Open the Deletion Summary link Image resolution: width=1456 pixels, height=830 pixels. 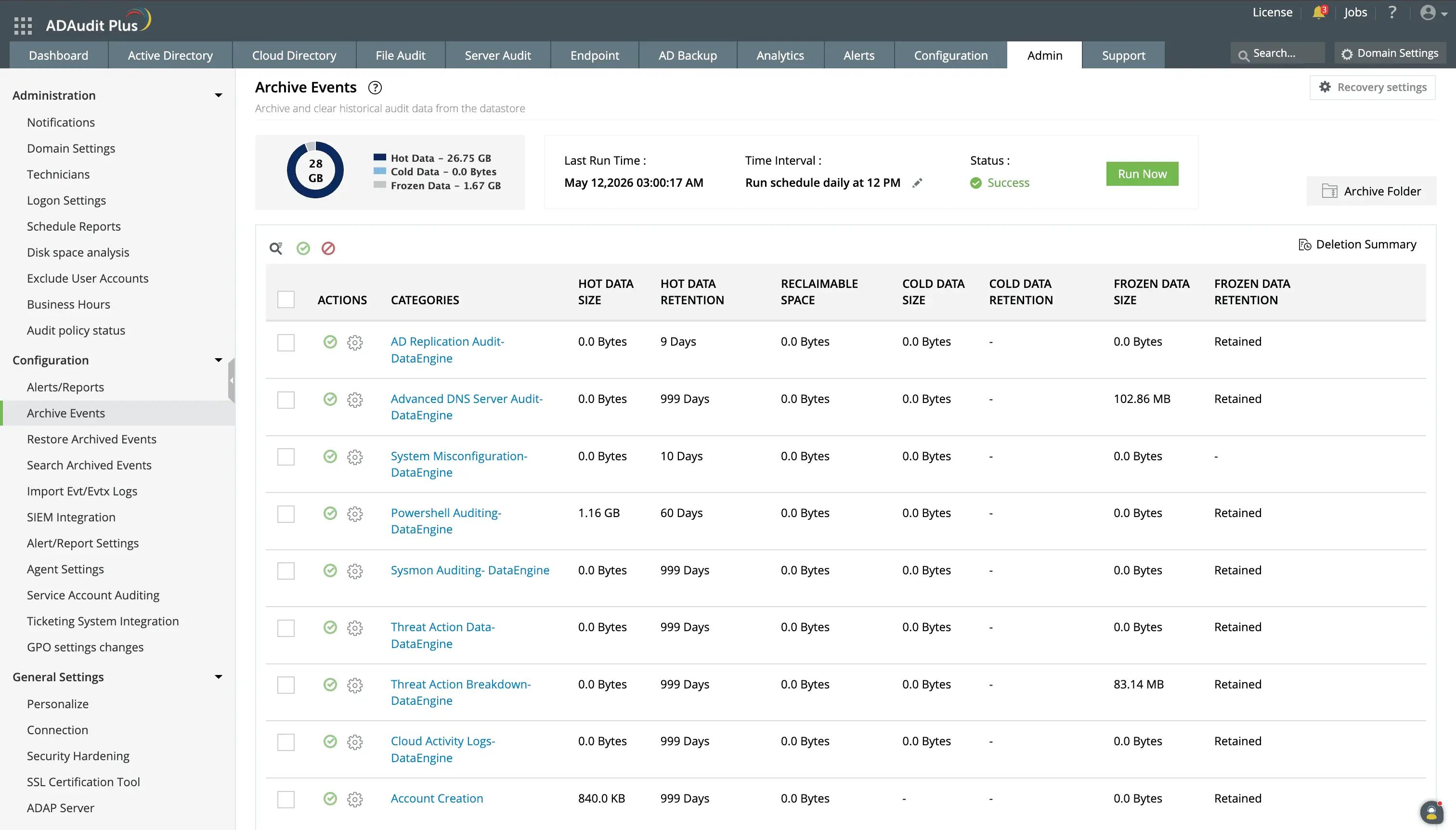pos(1357,245)
